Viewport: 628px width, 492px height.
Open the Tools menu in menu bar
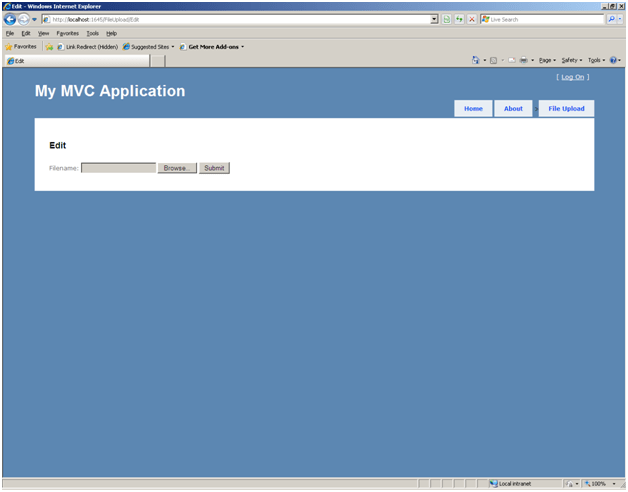(92, 33)
